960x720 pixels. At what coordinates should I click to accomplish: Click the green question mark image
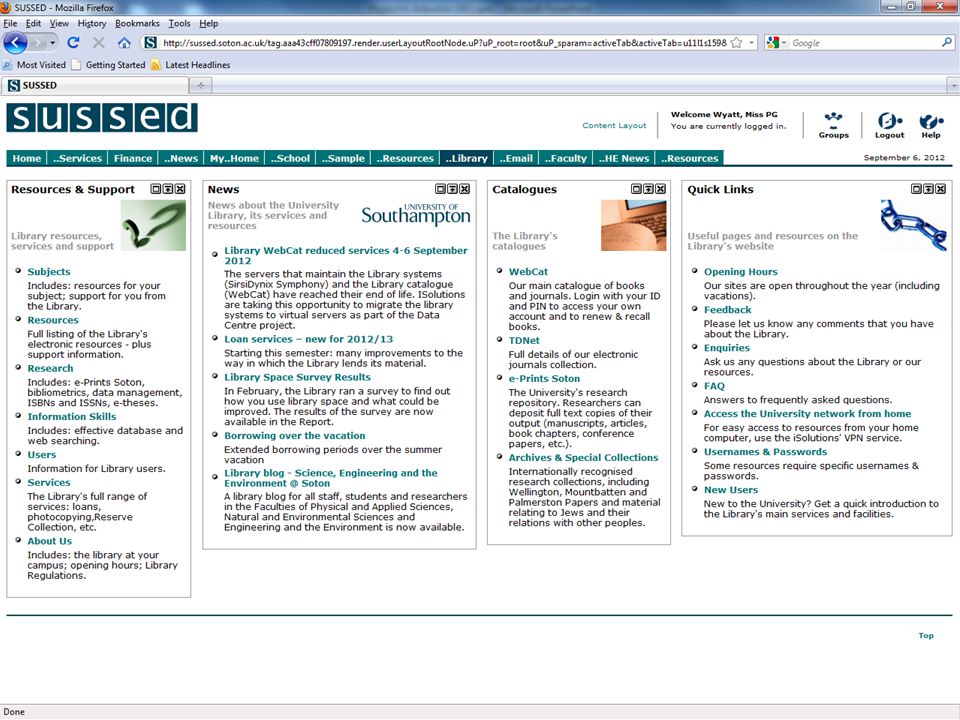[x=153, y=225]
